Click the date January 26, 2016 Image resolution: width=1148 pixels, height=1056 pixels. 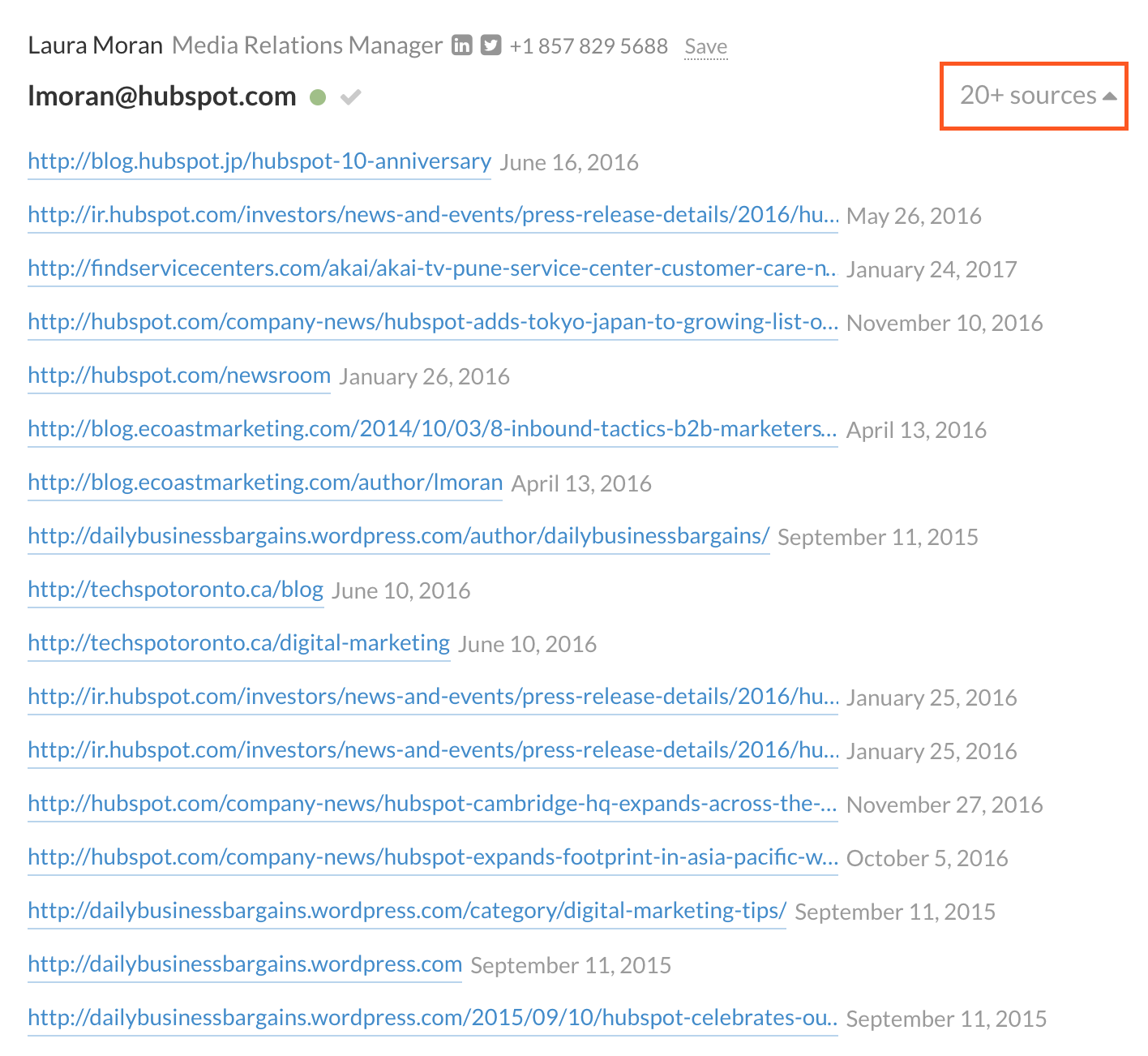[x=424, y=377]
